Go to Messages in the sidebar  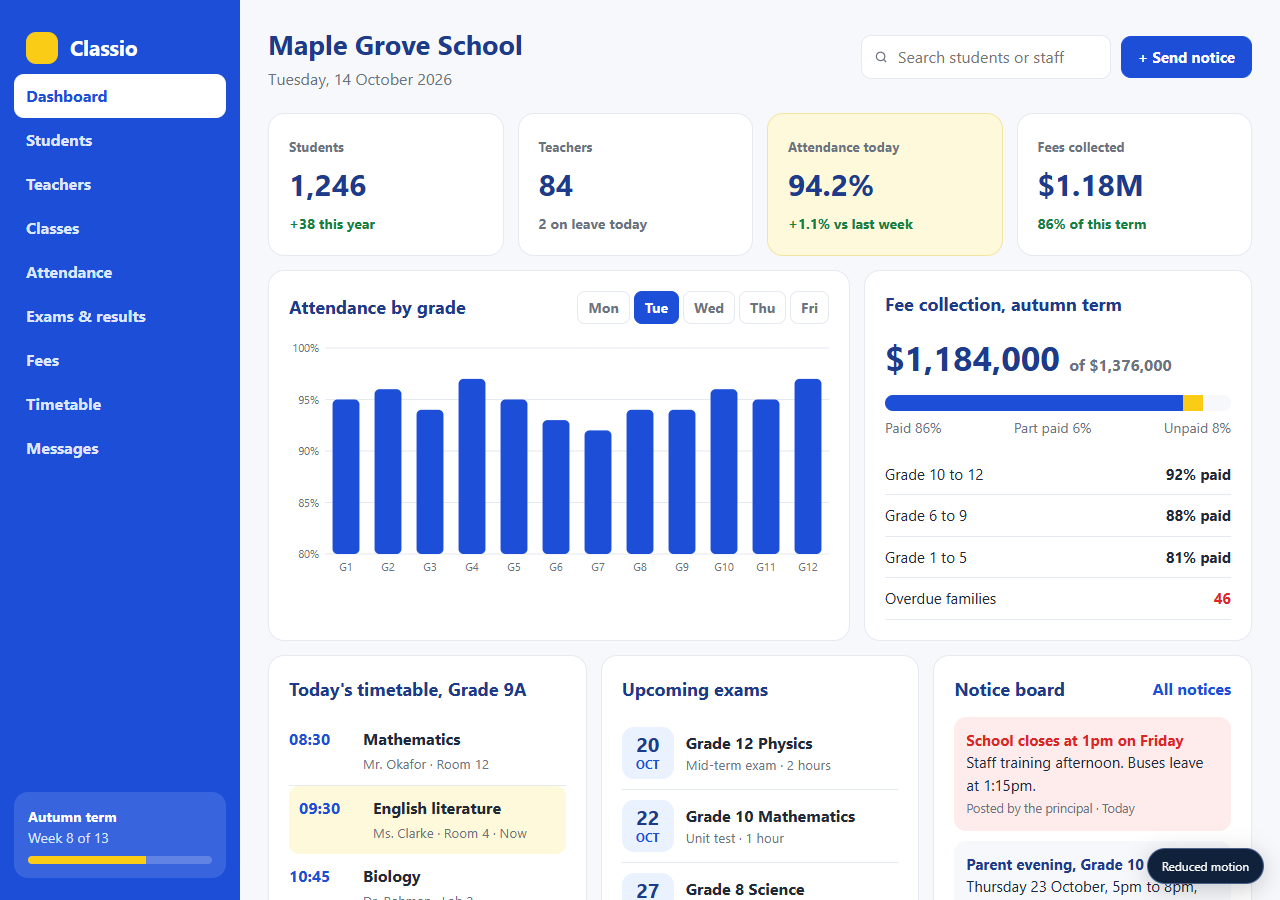pos(120,448)
